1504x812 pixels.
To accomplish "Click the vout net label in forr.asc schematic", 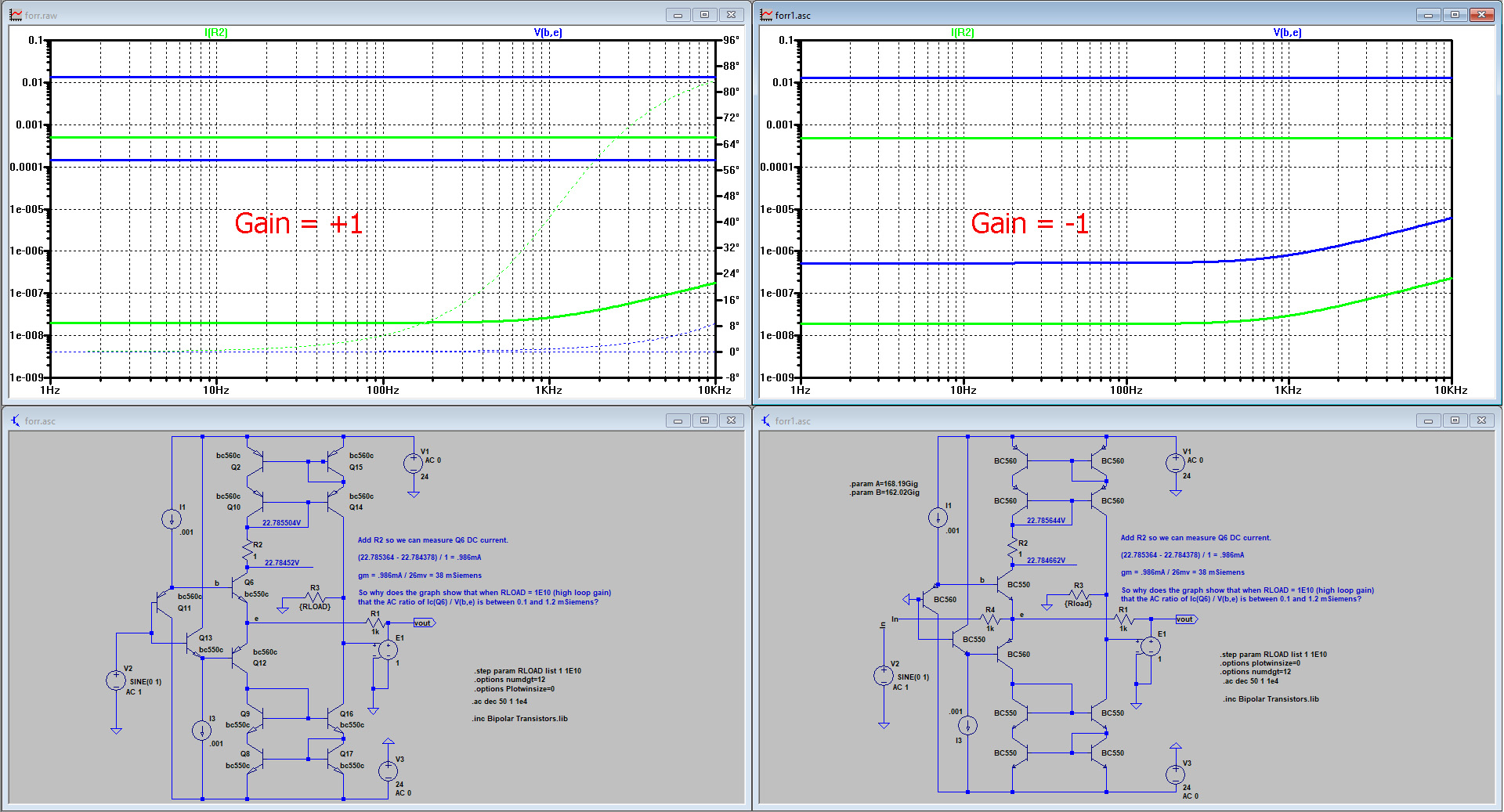I will pos(424,623).
